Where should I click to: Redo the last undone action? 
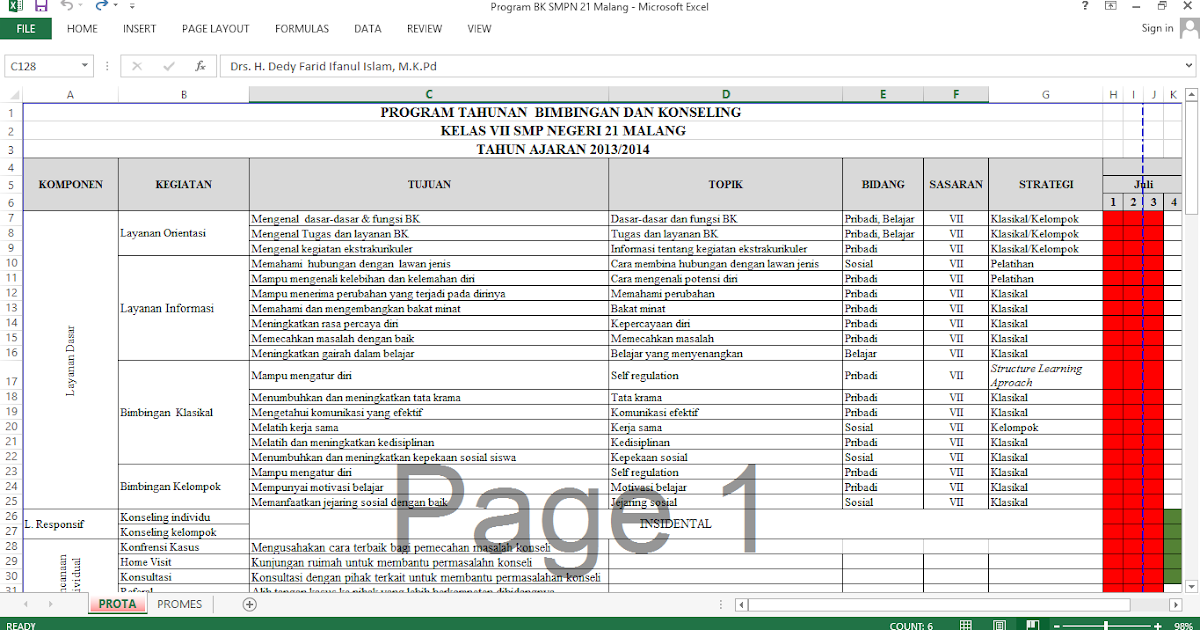[103, 7]
